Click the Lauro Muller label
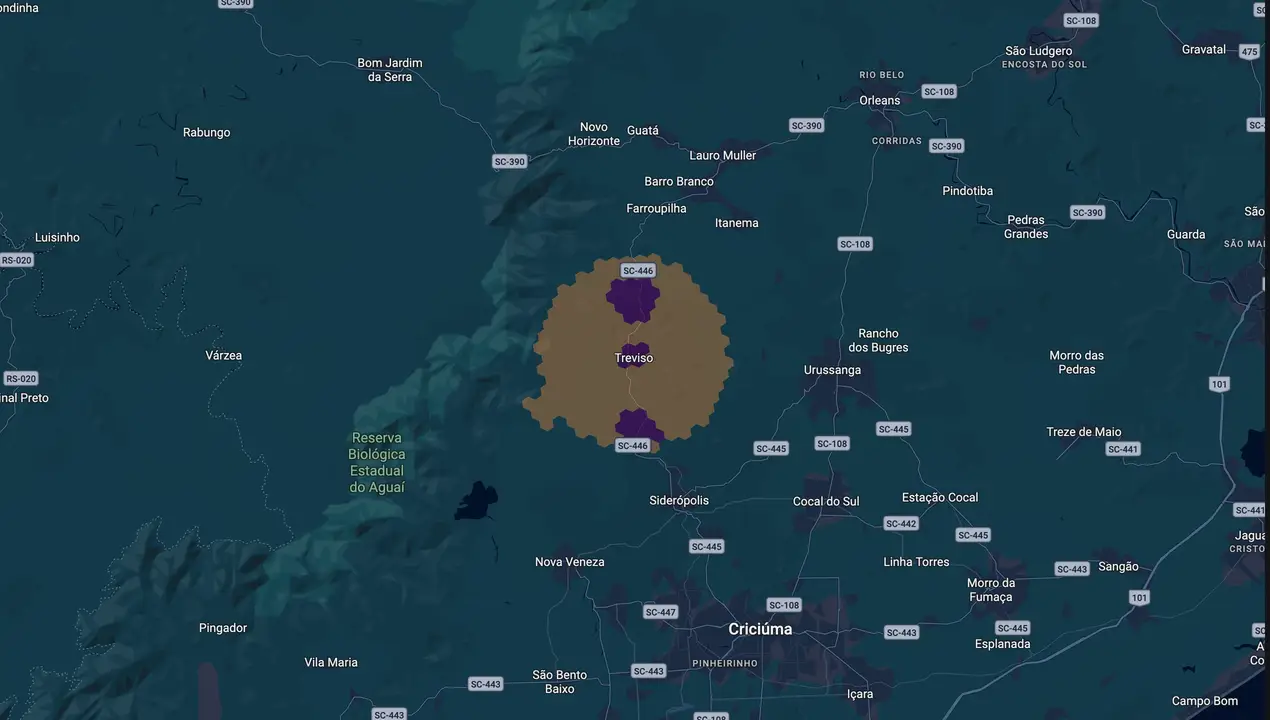1270x720 pixels. (x=723, y=155)
